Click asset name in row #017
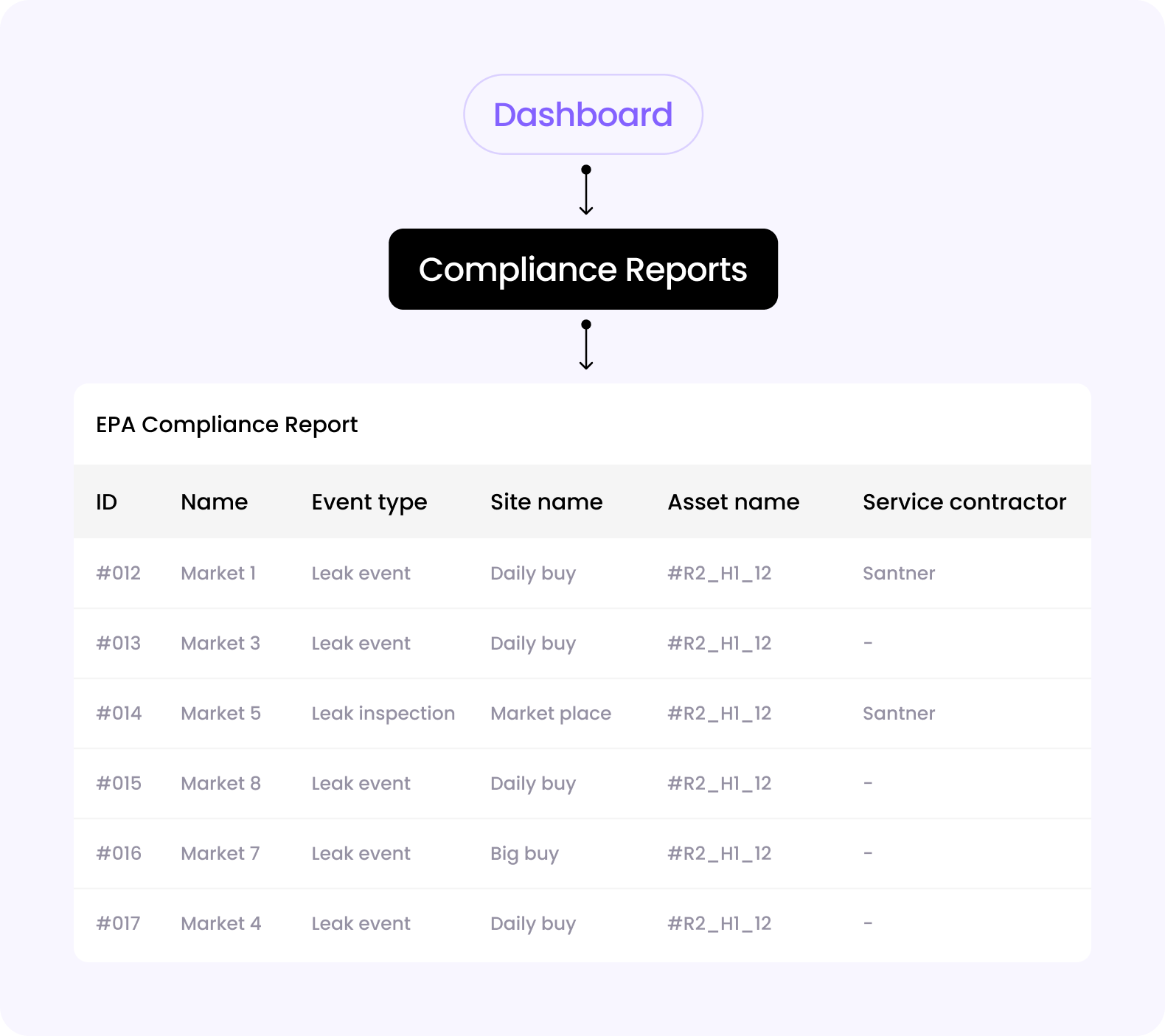 click(719, 924)
